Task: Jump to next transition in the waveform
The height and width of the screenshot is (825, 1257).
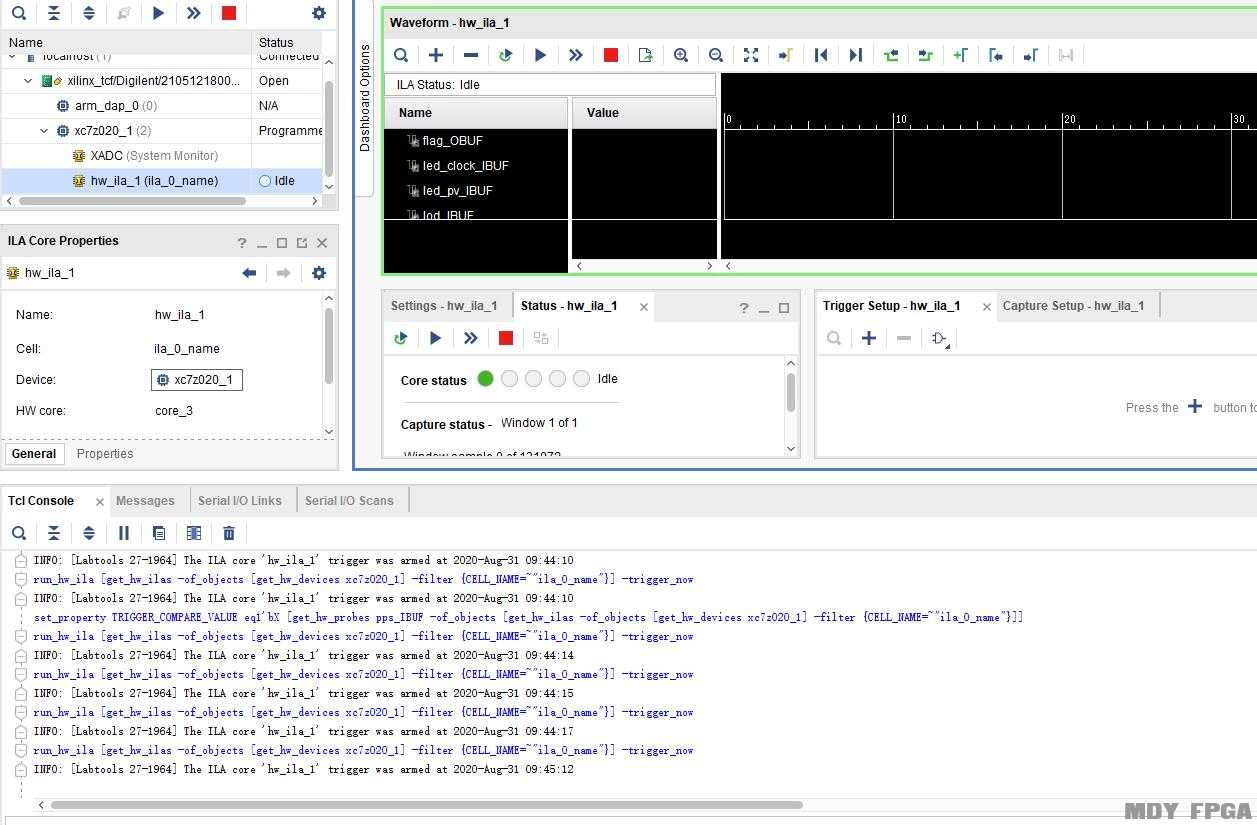Action: click(x=925, y=55)
